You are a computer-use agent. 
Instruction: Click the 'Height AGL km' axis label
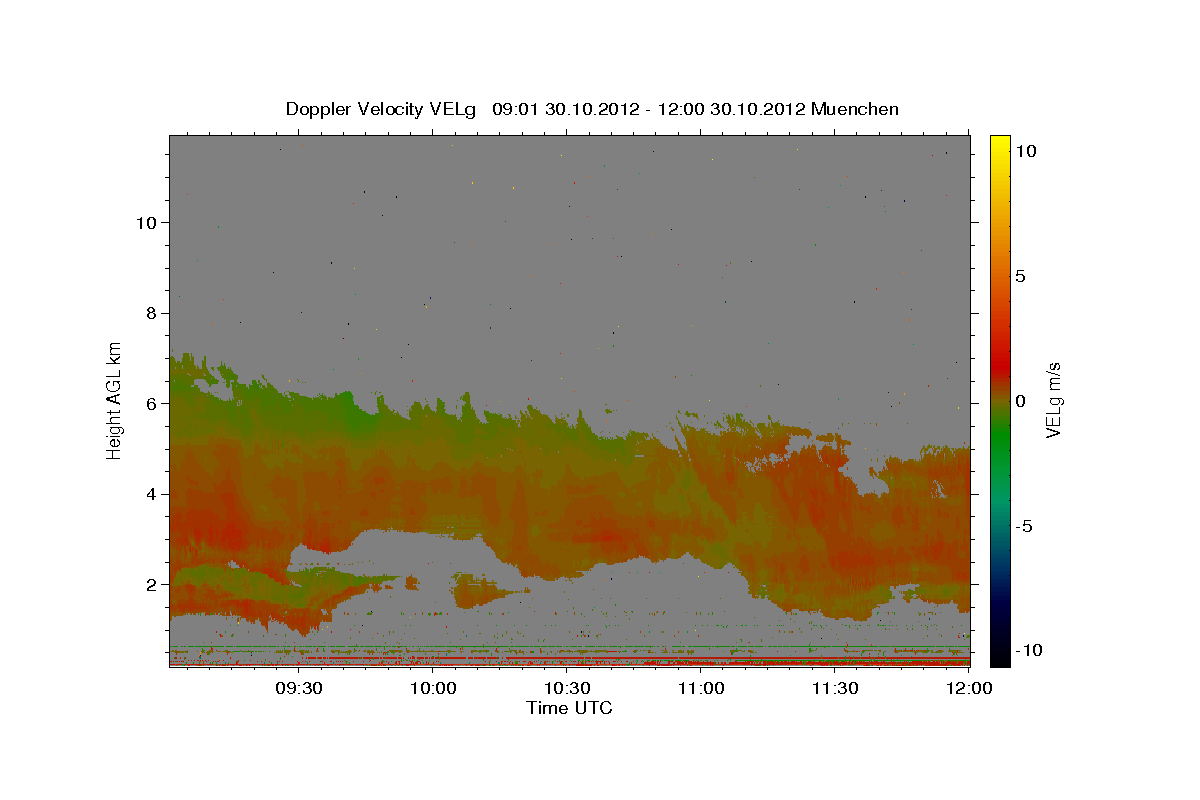tap(115, 401)
